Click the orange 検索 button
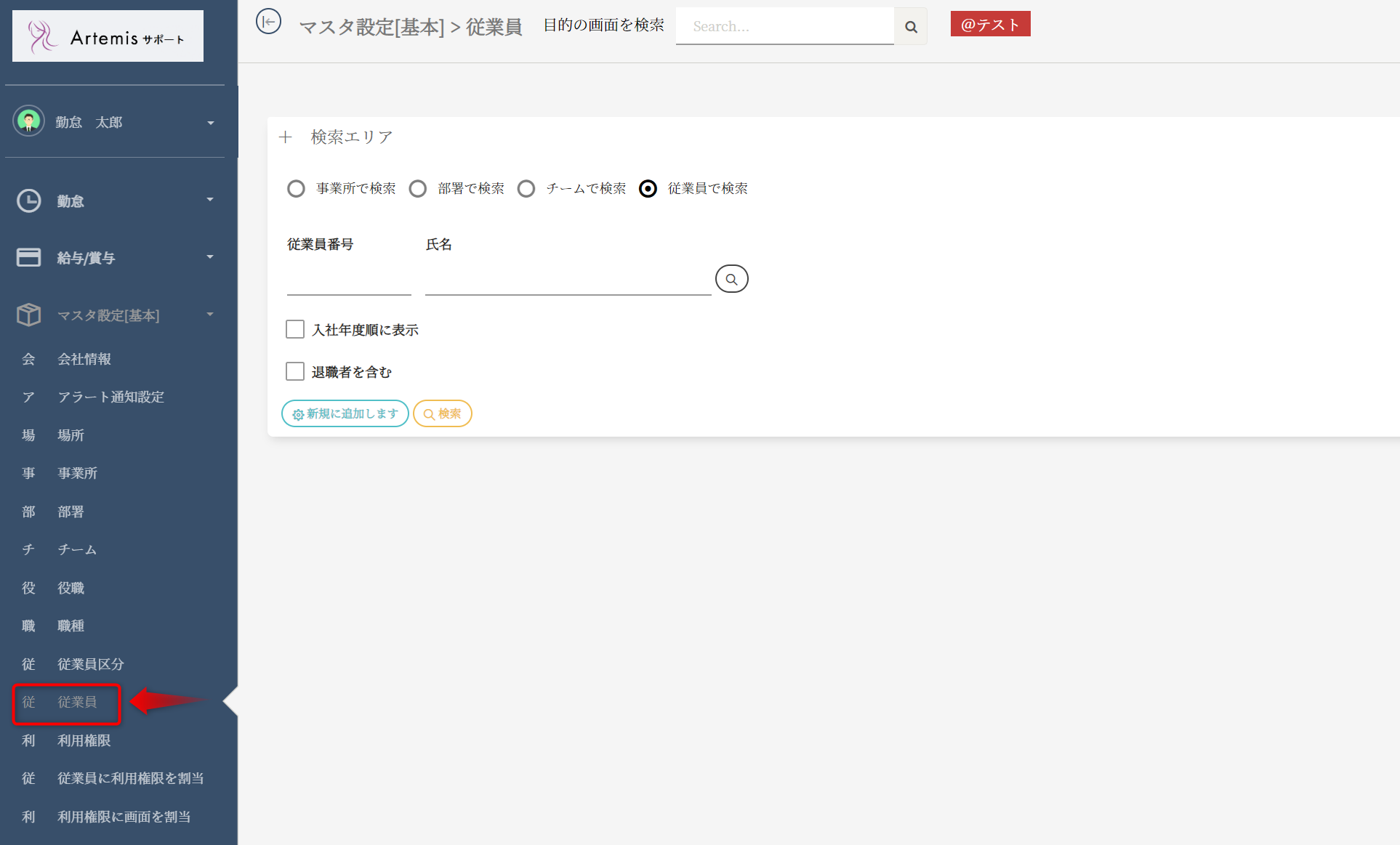Image resolution: width=1400 pixels, height=845 pixels. tap(442, 413)
